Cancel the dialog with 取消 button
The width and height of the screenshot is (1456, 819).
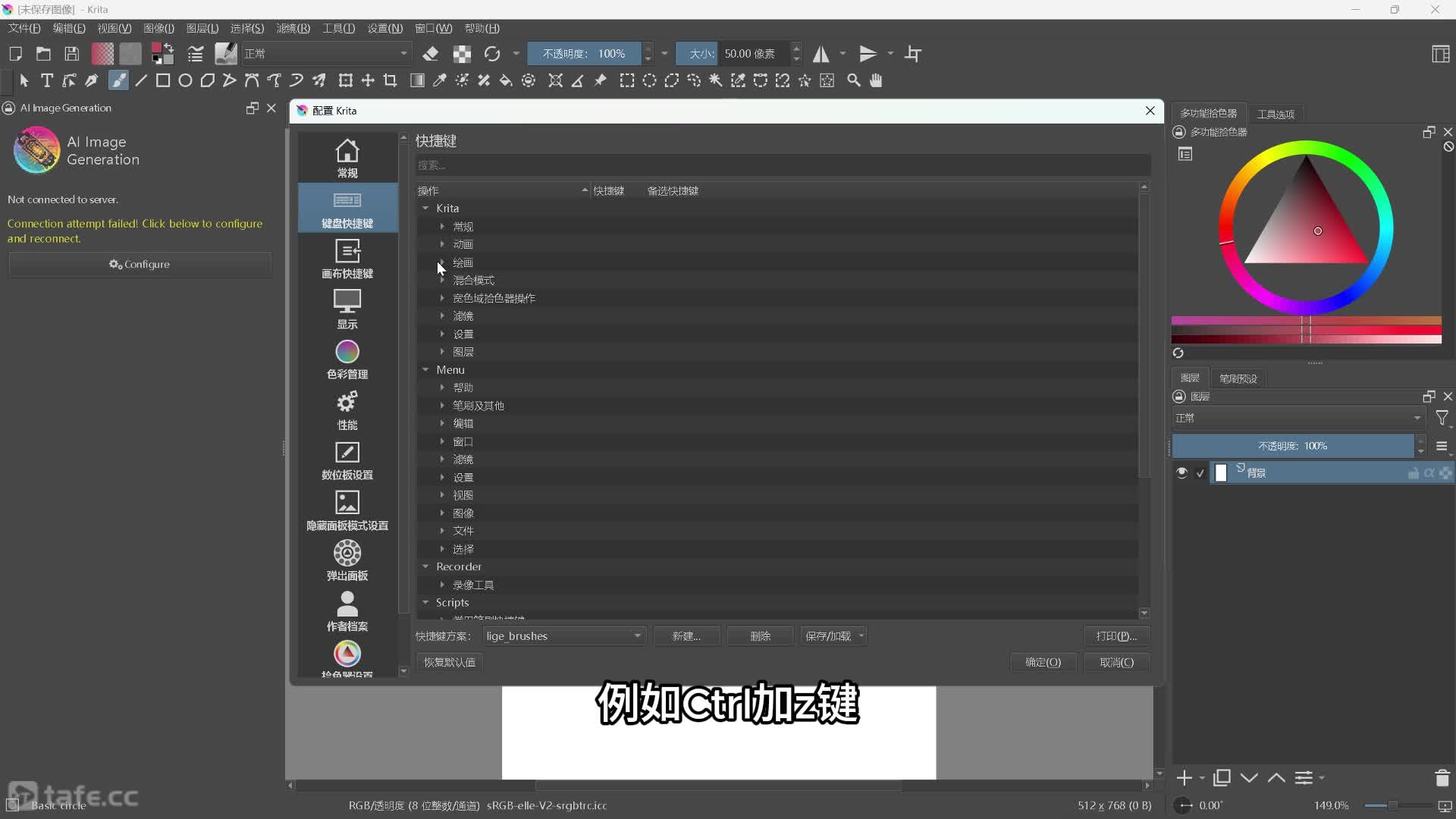(x=1117, y=663)
